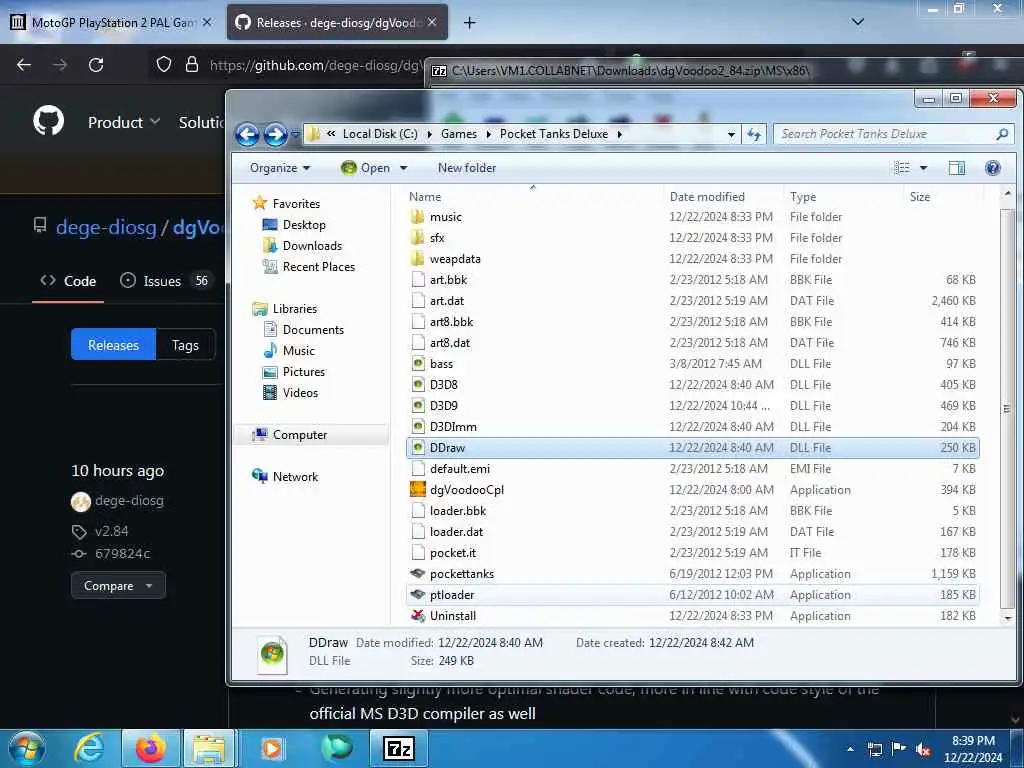Sort by the Type column header

(844, 197)
